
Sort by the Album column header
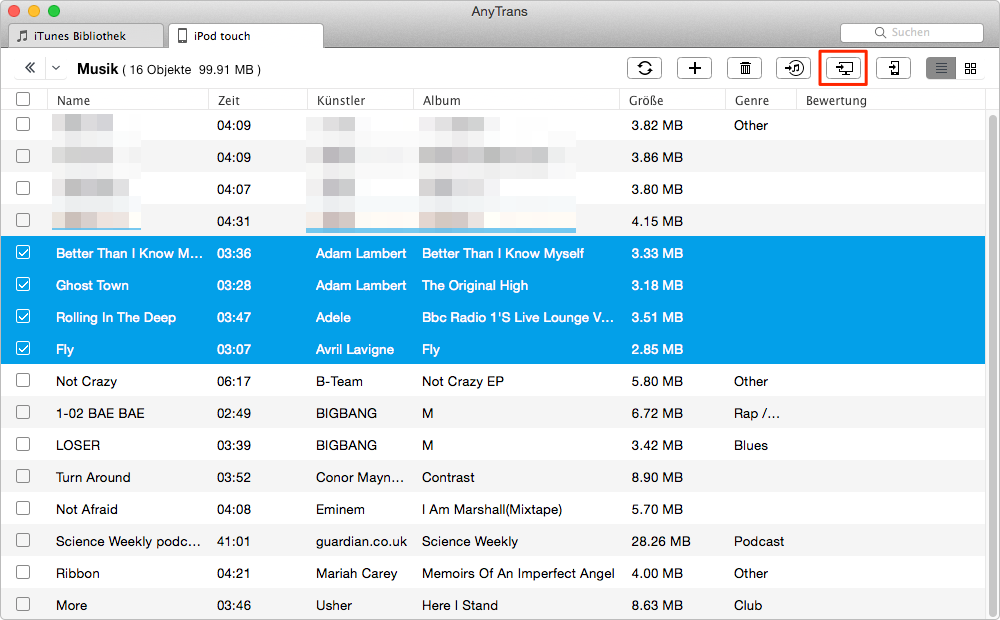[x=517, y=100]
